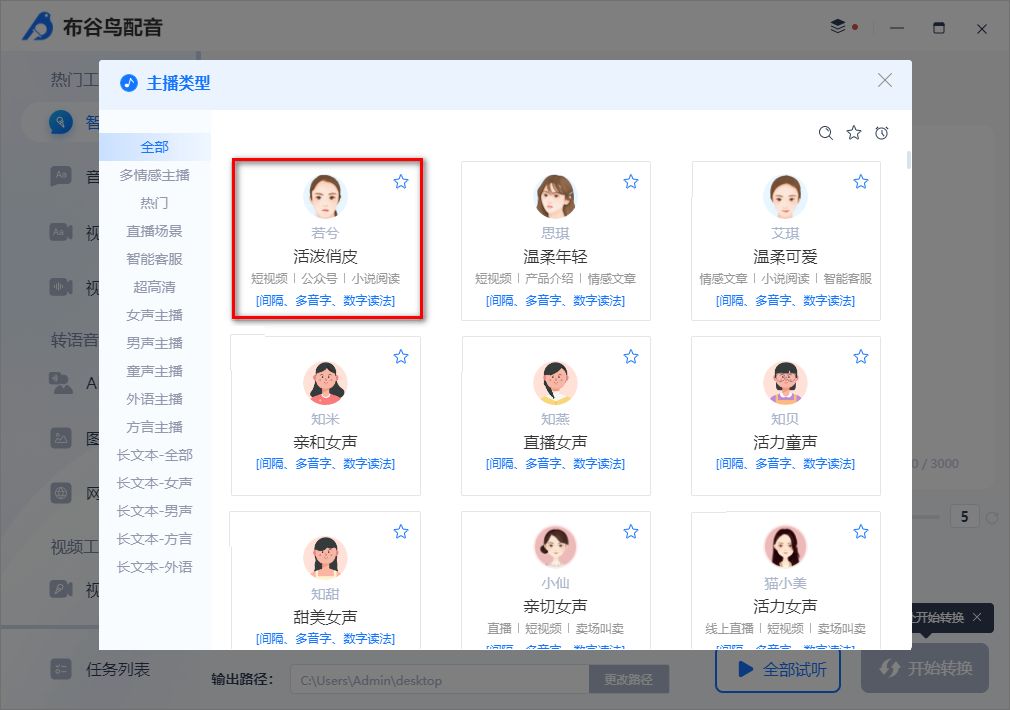This screenshot has height=710, width=1010.
Task: Favorite the 小仙 voice with its star
Action: 631,532
